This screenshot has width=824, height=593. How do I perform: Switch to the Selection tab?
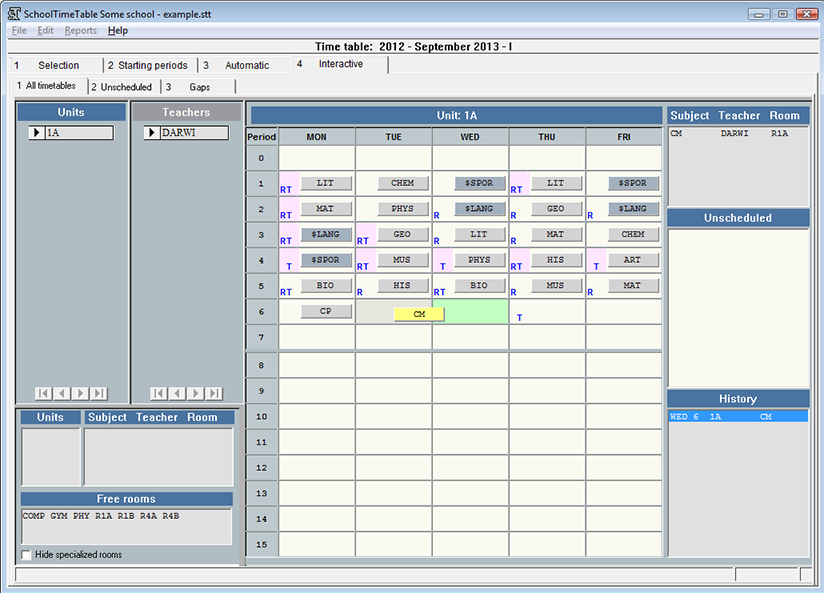[x=56, y=65]
